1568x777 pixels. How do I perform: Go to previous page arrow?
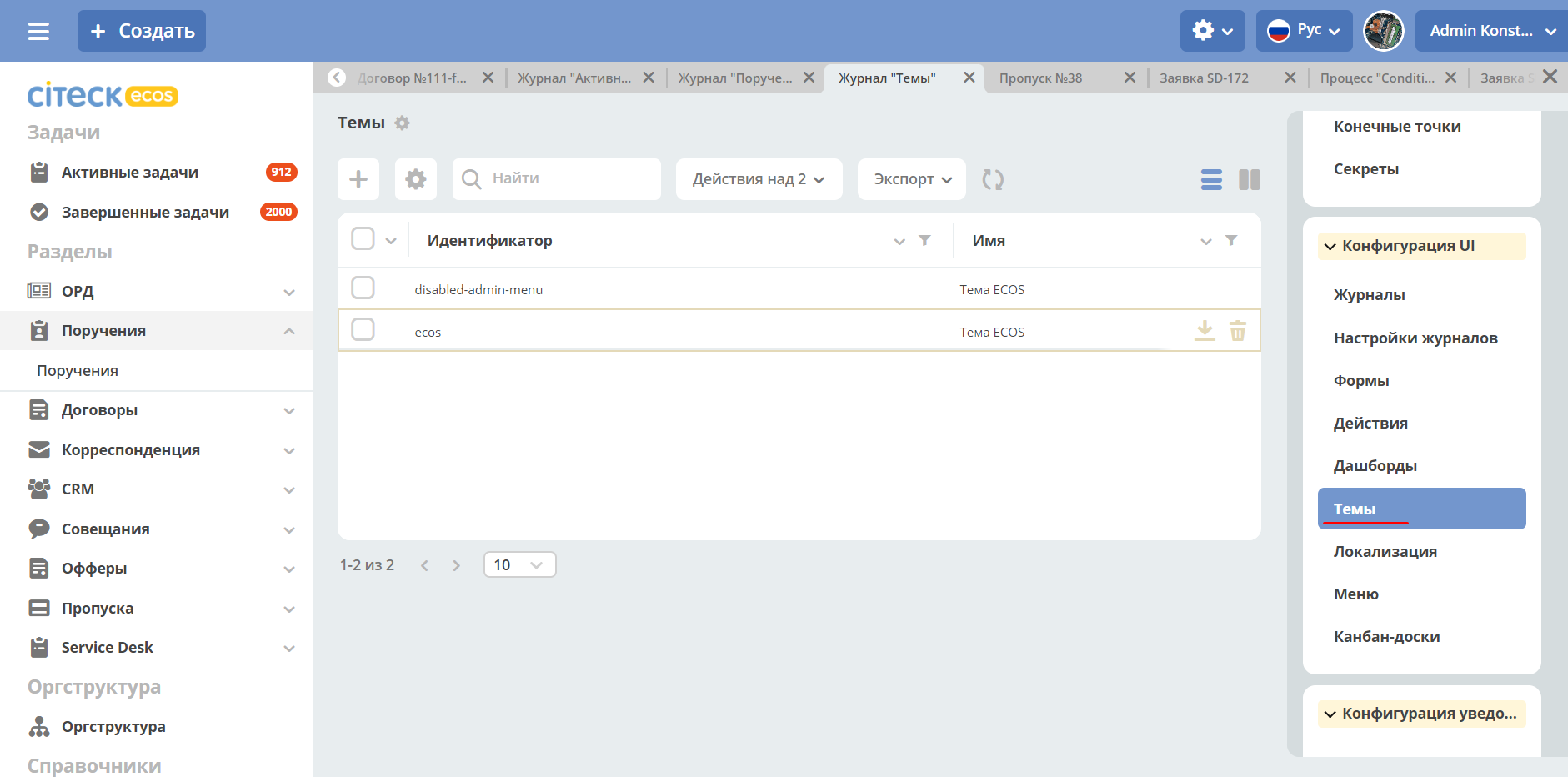coord(424,565)
